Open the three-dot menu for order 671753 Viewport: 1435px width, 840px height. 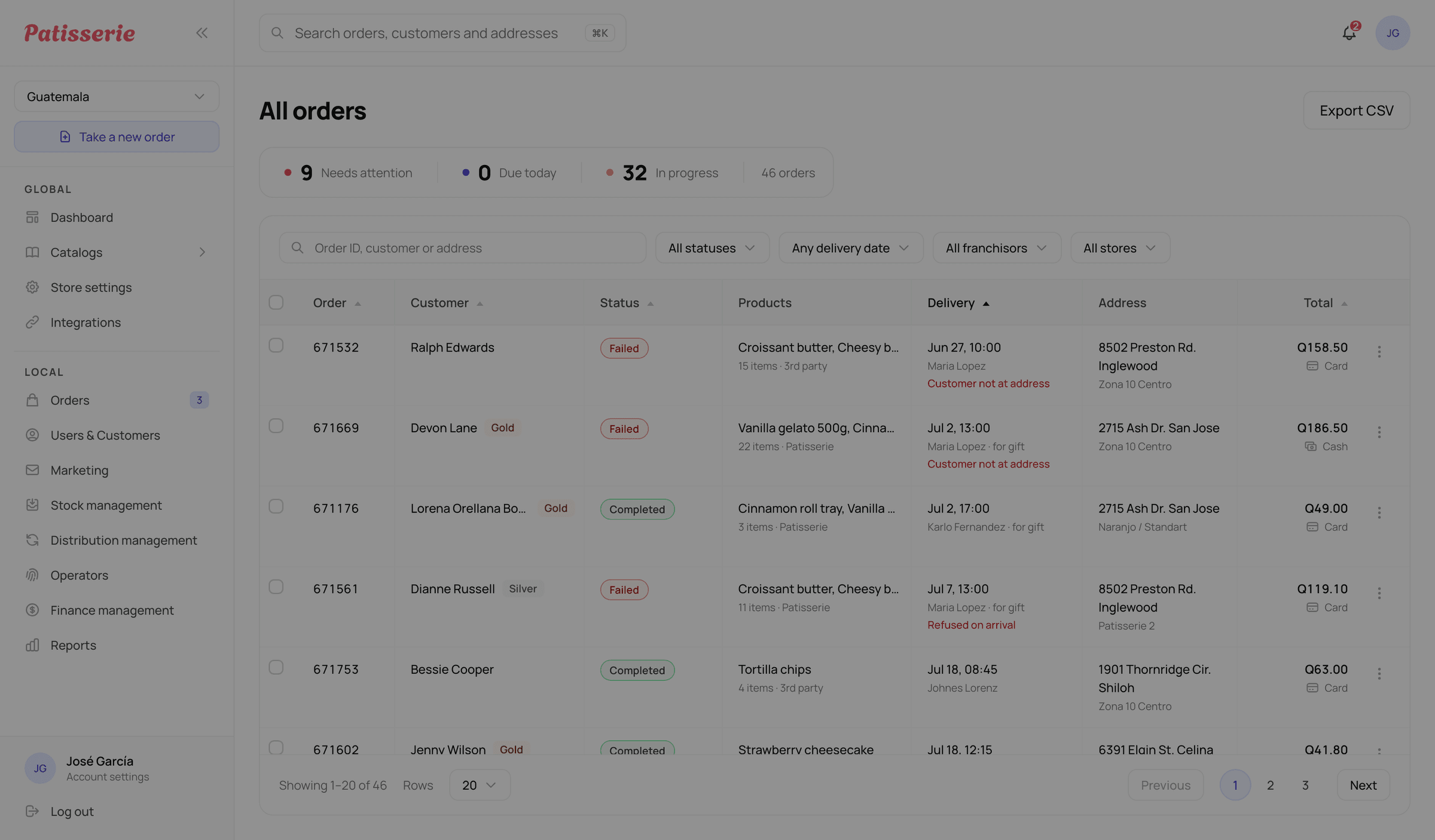[x=1379, y=674]
